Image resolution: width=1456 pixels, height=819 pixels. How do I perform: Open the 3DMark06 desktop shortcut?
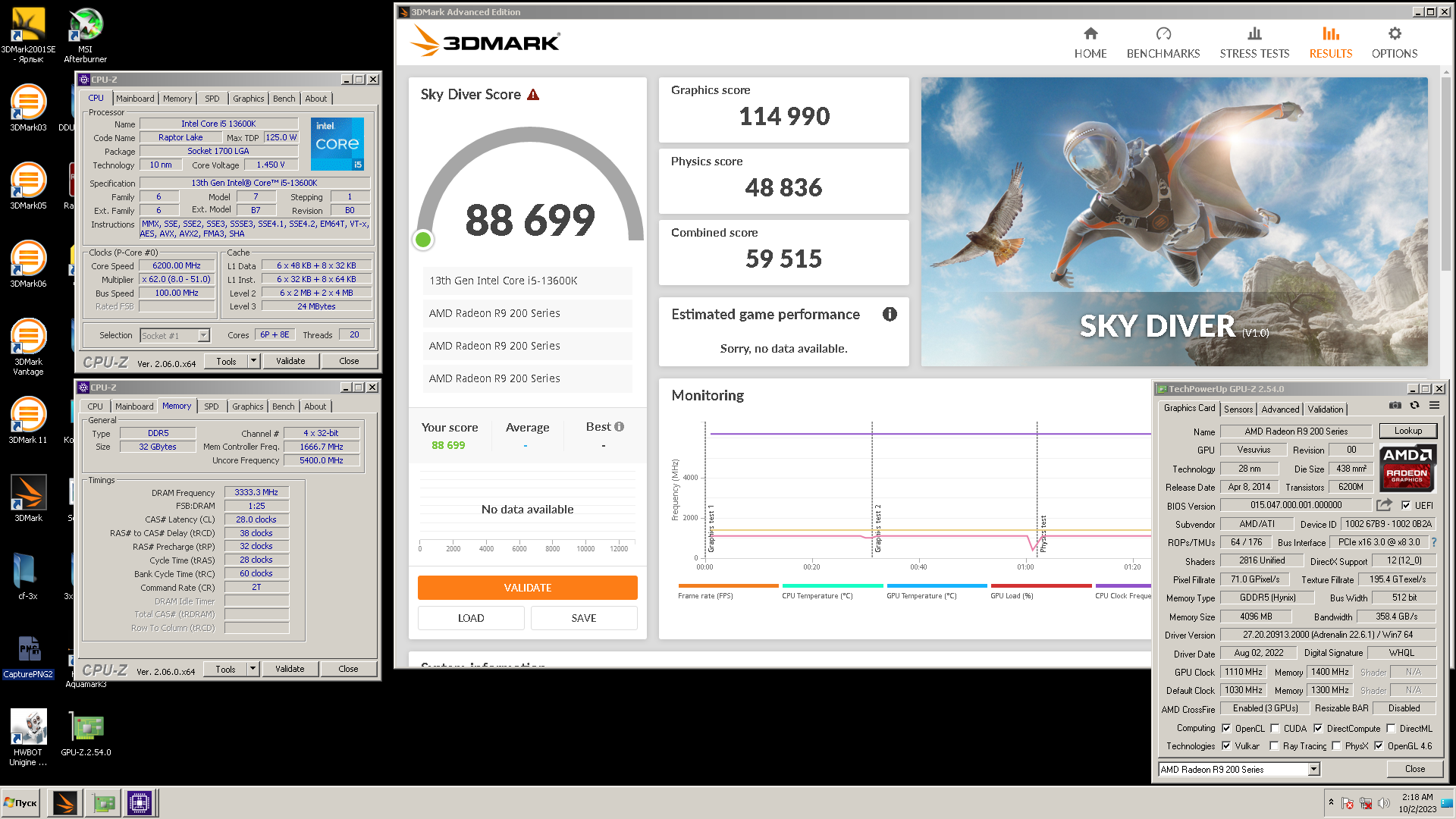(x=28, y=264)
